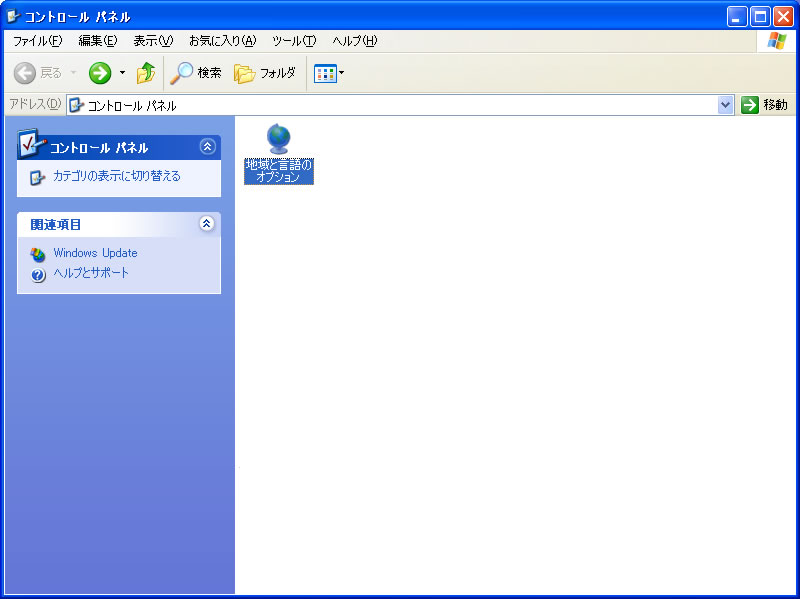Collapse the コントロール パネル side panel
The height and width of the screenshot is (599, 800).
(x=207, y=147)
